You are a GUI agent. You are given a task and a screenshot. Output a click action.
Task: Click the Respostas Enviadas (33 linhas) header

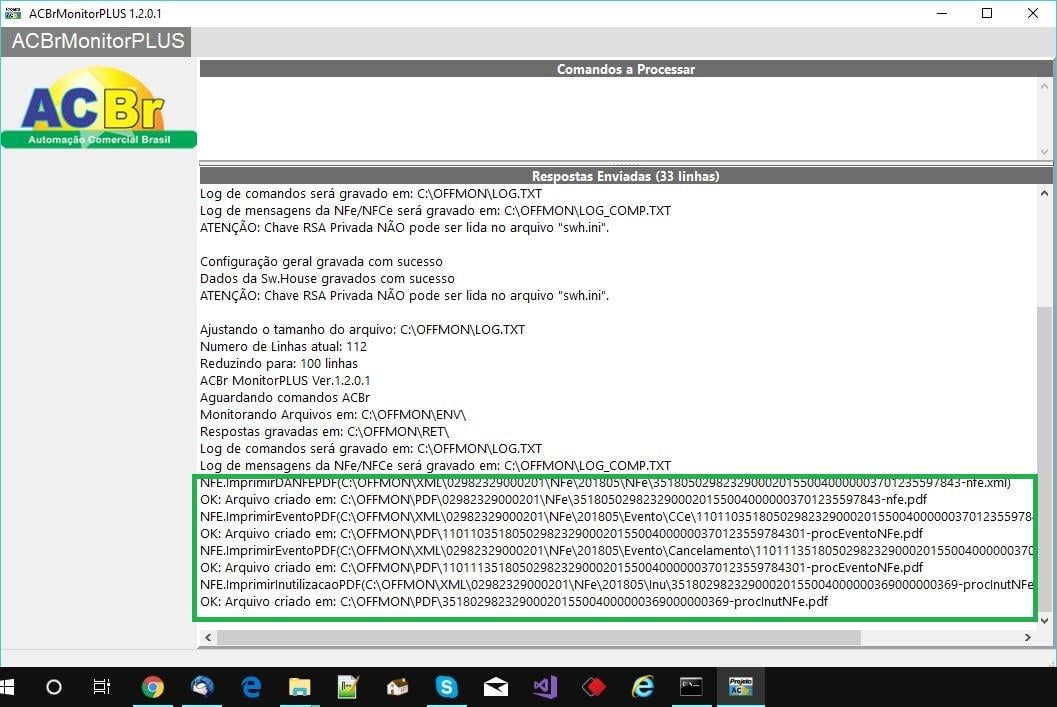click(x=626, y=176)
